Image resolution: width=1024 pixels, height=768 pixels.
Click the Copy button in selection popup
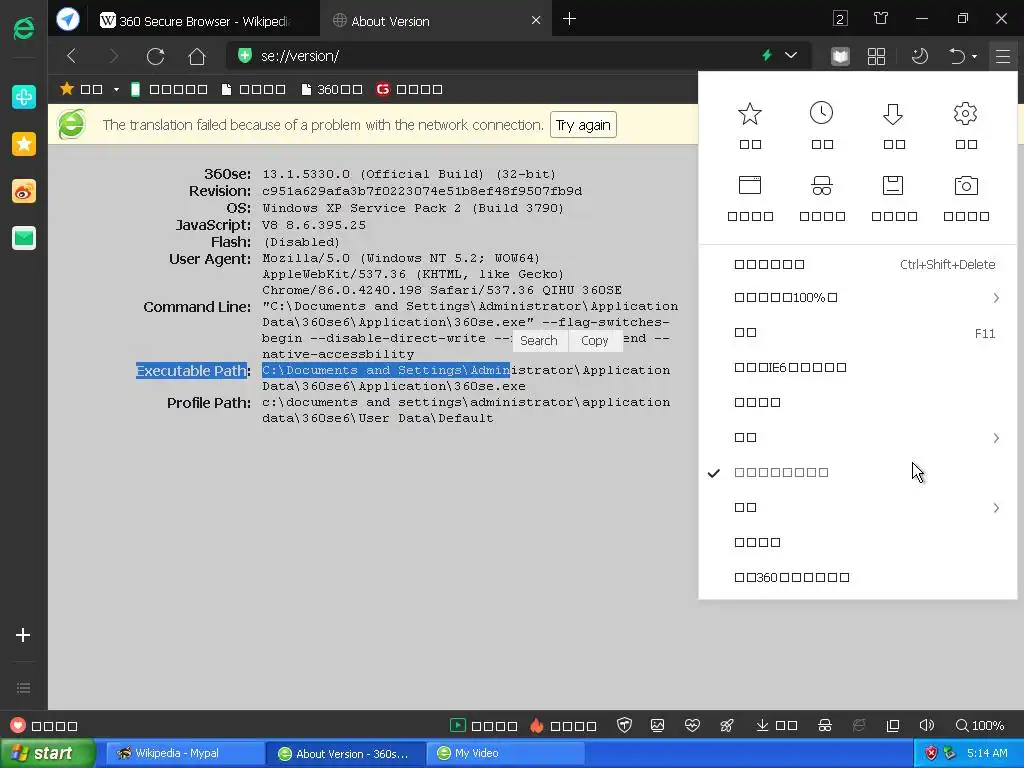(x=594, y=341)
